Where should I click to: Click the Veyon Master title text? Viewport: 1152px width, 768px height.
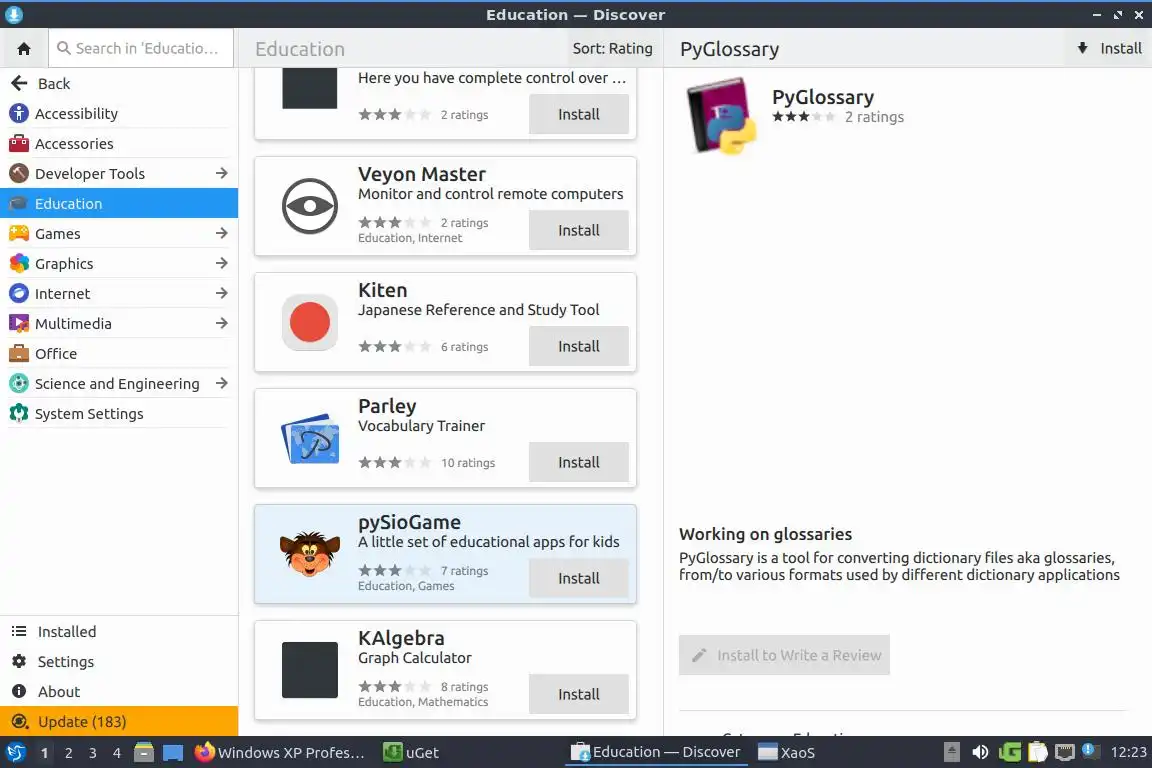pyautogui.click(x=422, y=174)
